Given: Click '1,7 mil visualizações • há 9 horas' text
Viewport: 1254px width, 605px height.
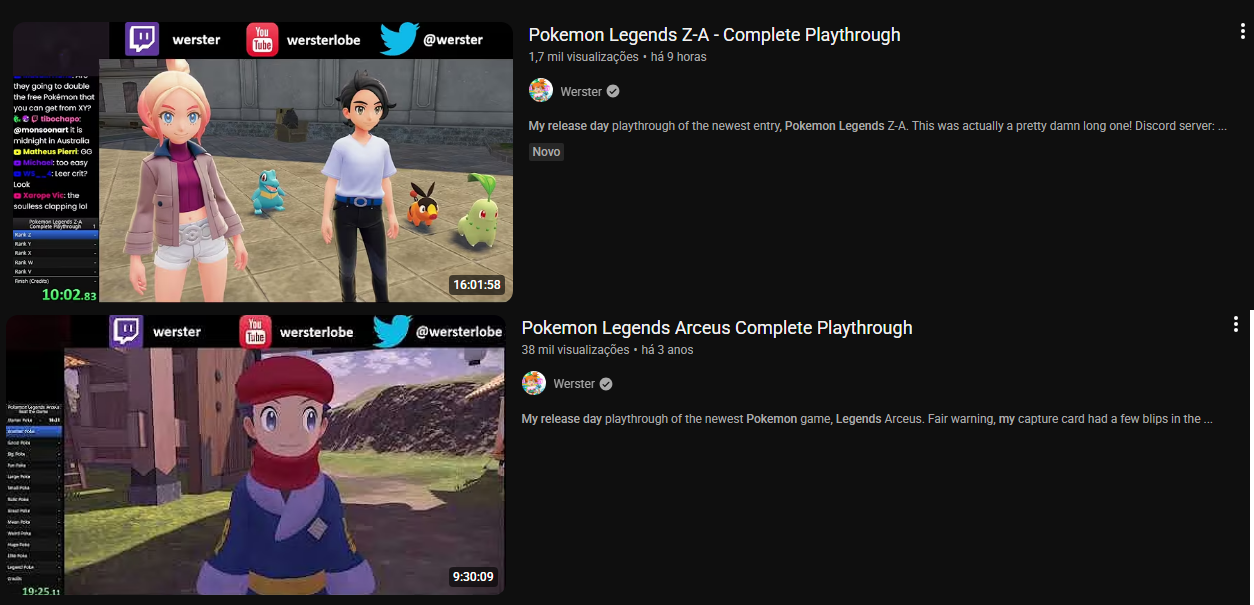Looking at the screenshot, I should pyautogui.click(x=617, y=57).
